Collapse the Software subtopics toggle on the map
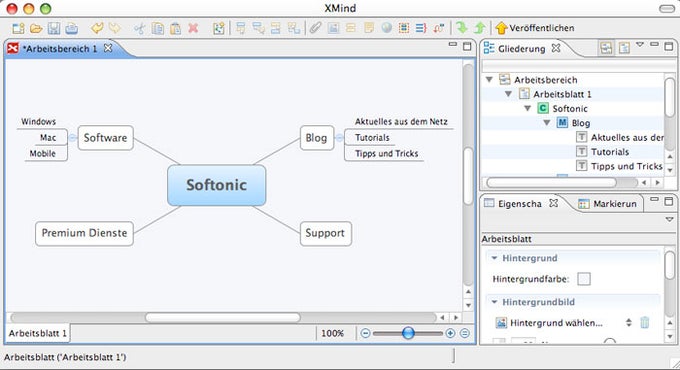680x370 pixels. pos(72,138)
